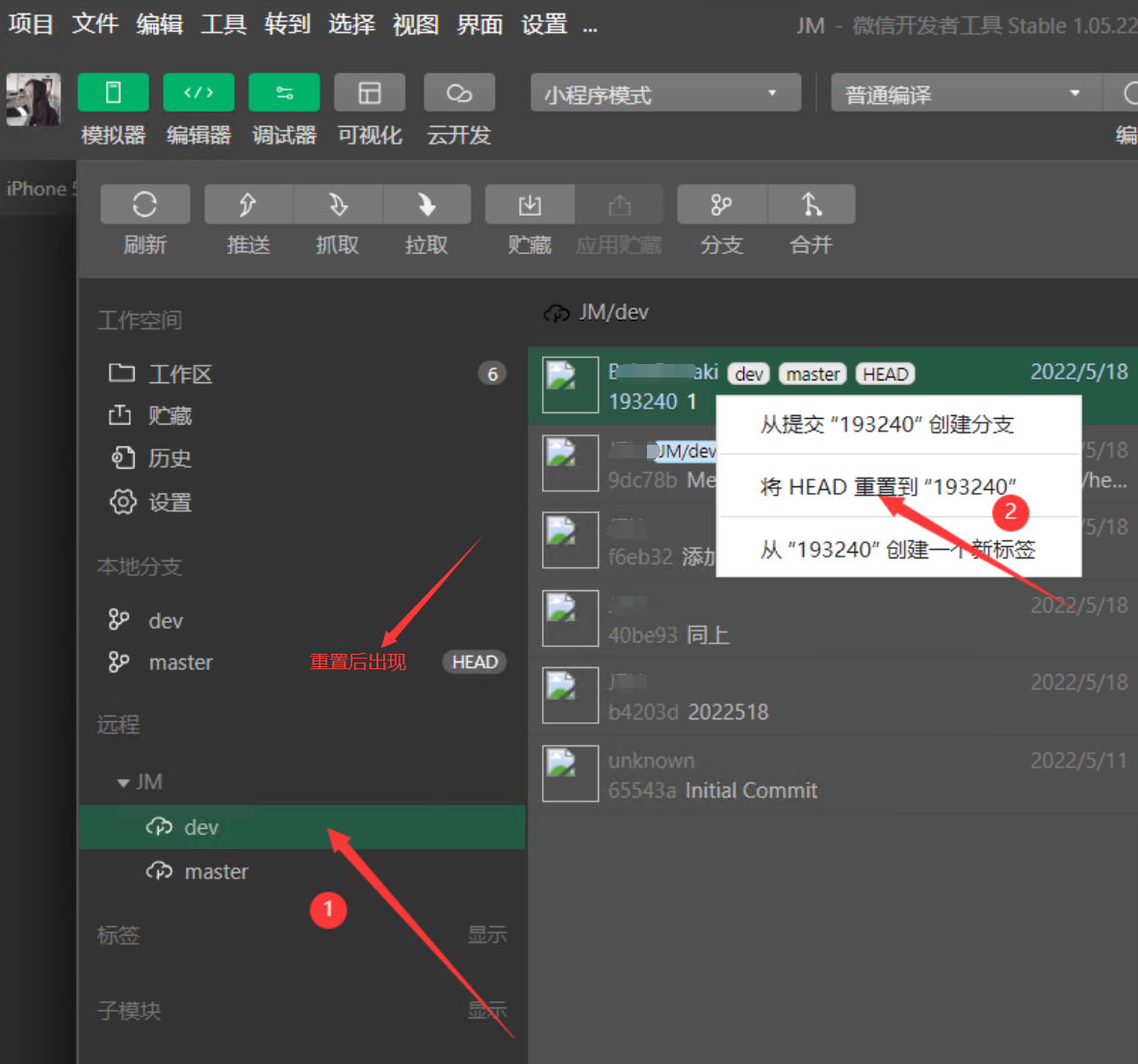Choose 从提交 193240 创建分支 menu entry
The image size is (1138, 1064).
(898, 425)
